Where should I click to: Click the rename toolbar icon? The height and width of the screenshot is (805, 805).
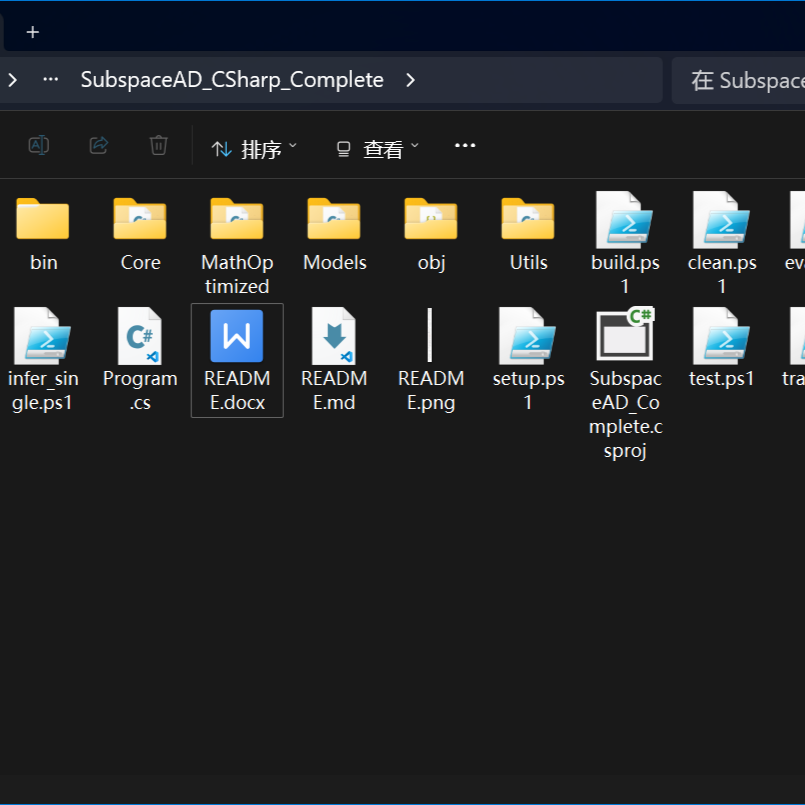(x=38, y=146)
